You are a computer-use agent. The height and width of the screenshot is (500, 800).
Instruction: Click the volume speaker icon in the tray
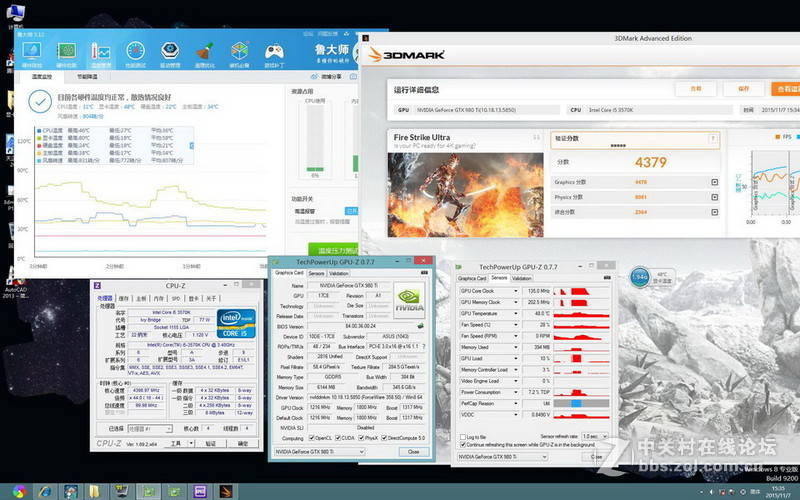712,492
